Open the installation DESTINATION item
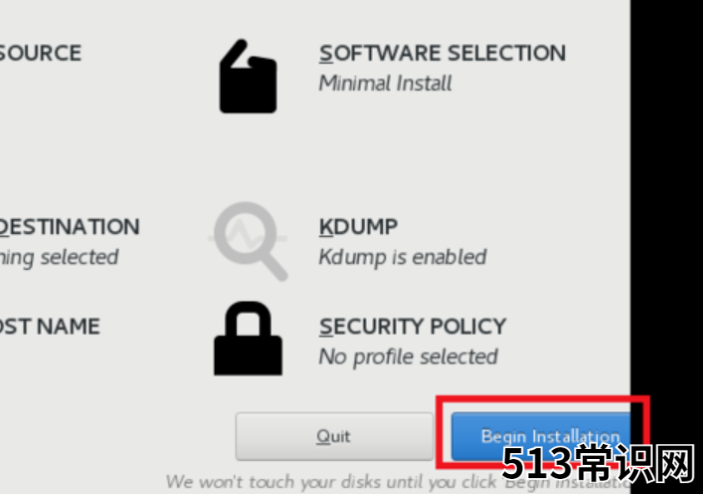703x494 pixels. pos(69,227)
